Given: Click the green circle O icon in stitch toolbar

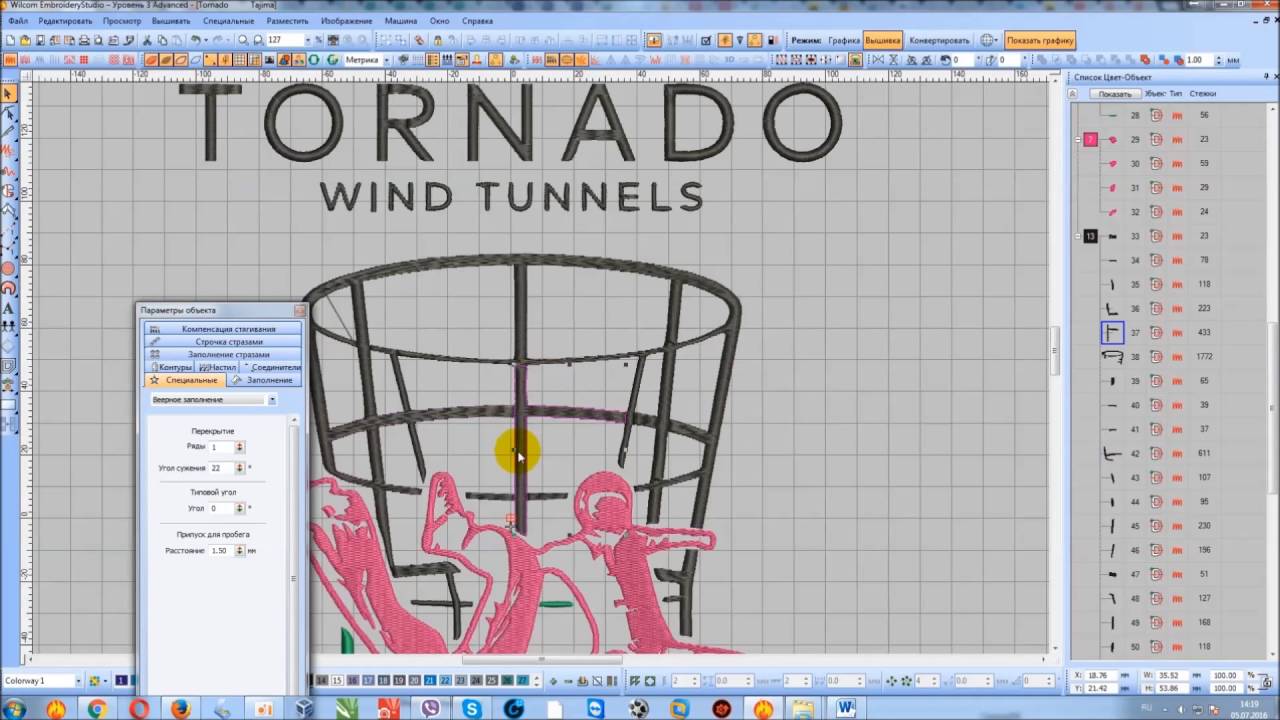Looking at the screenshot, I should [x=314, y=60].
